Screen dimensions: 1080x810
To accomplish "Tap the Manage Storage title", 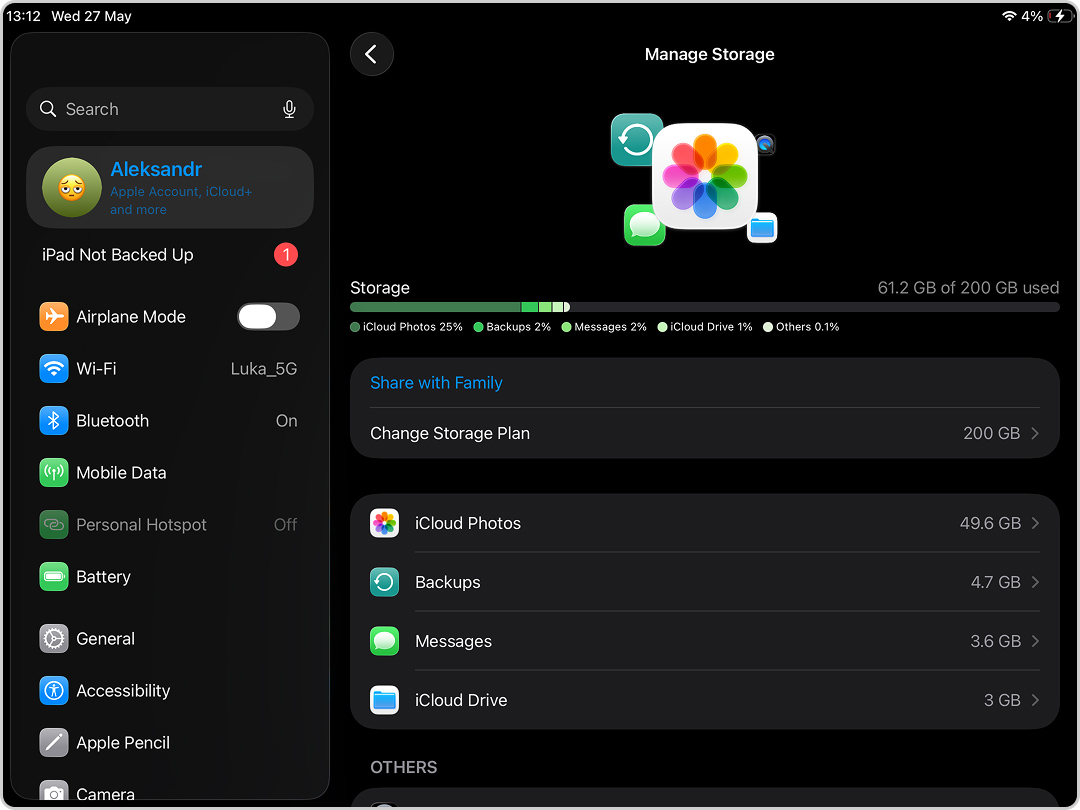I will [x=709, y=54].
